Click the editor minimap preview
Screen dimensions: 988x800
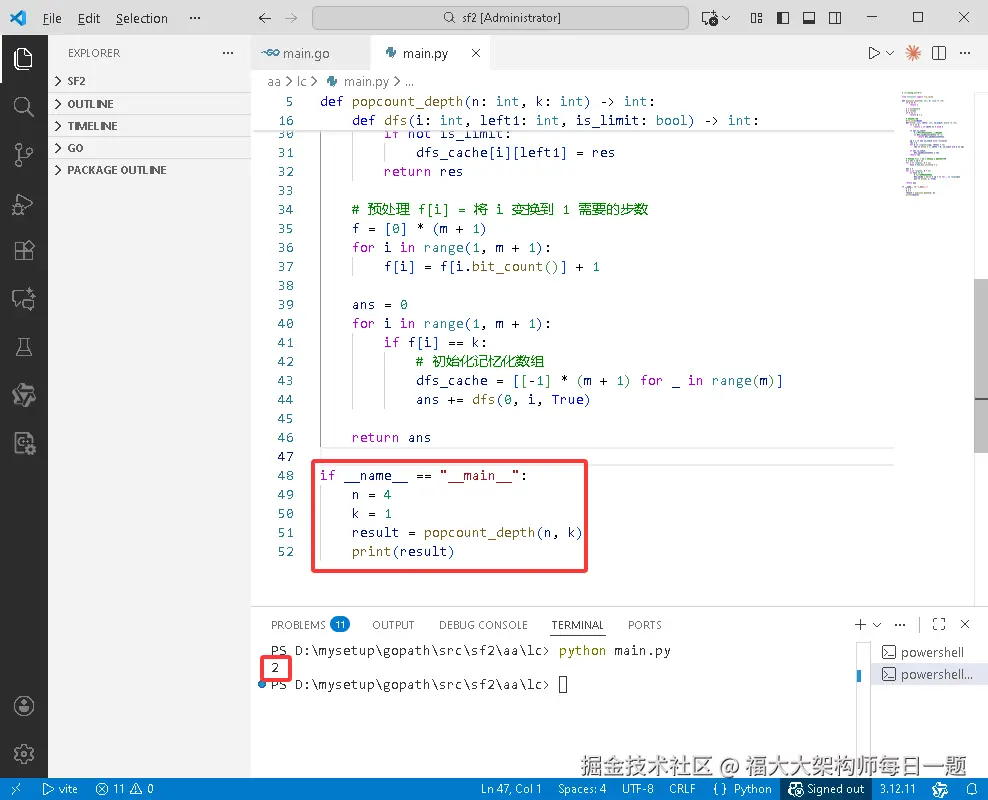point(933,144)
